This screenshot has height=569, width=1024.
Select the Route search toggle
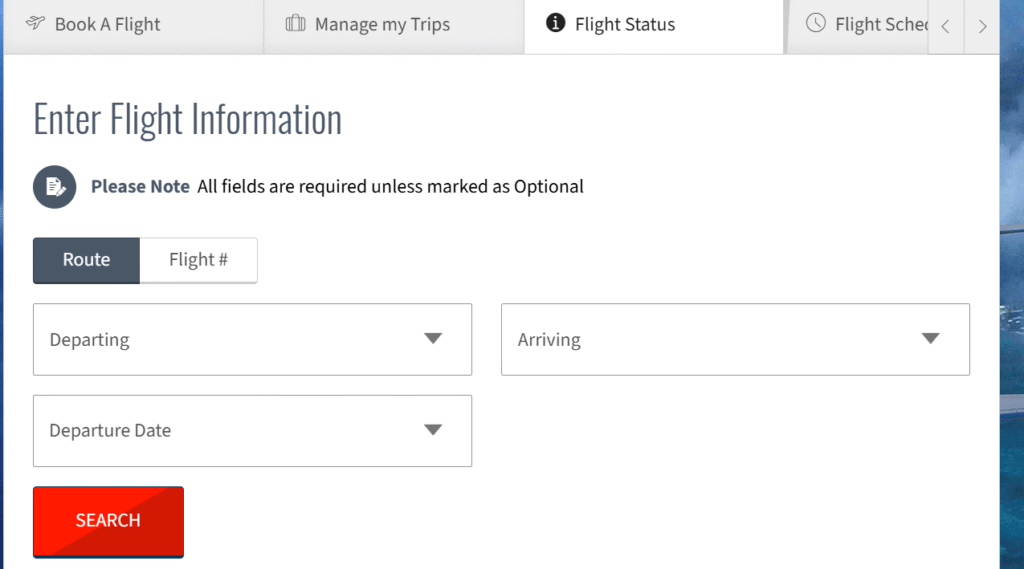86,260
